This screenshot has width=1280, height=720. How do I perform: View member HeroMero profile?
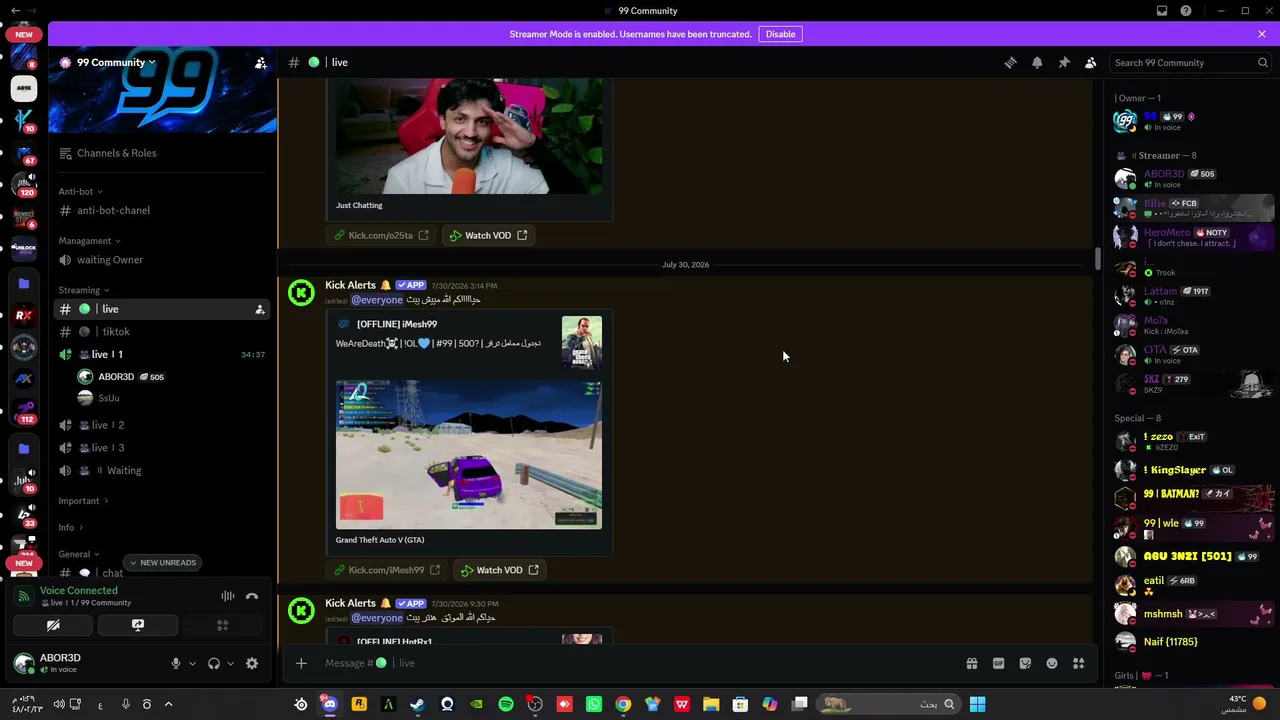click(x=1194, y=237)
